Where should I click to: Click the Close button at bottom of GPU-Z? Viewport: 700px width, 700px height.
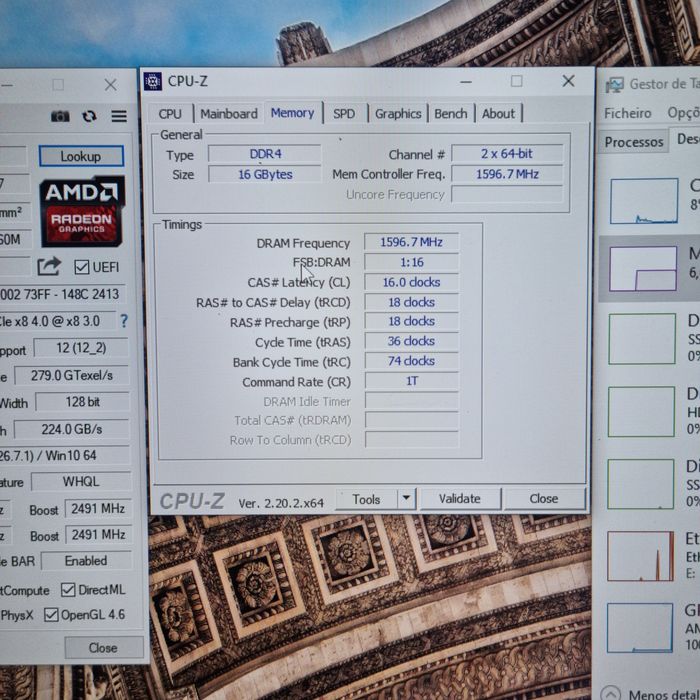[103, 647]
